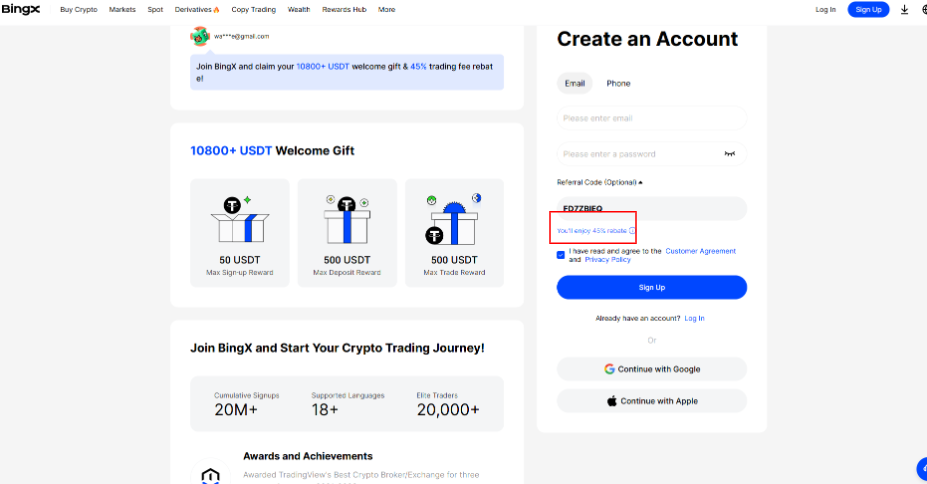The height and width of the screenshot is (484, 927).
Task: Click the referrer email wa***e@gmail.com
Action: coord(241,36)
